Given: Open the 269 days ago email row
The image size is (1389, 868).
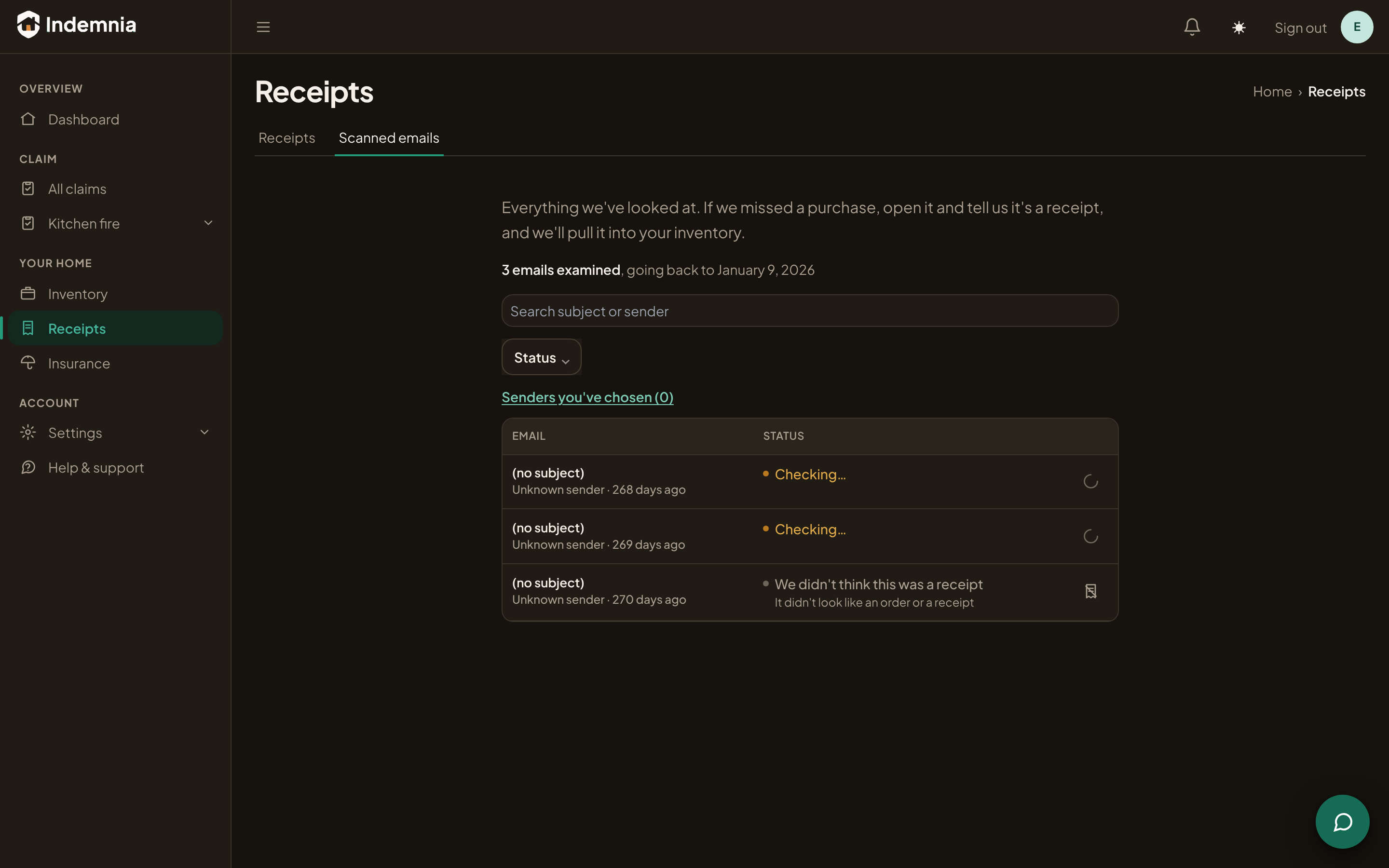Looking at the screenshot, I should click(810, 536).
